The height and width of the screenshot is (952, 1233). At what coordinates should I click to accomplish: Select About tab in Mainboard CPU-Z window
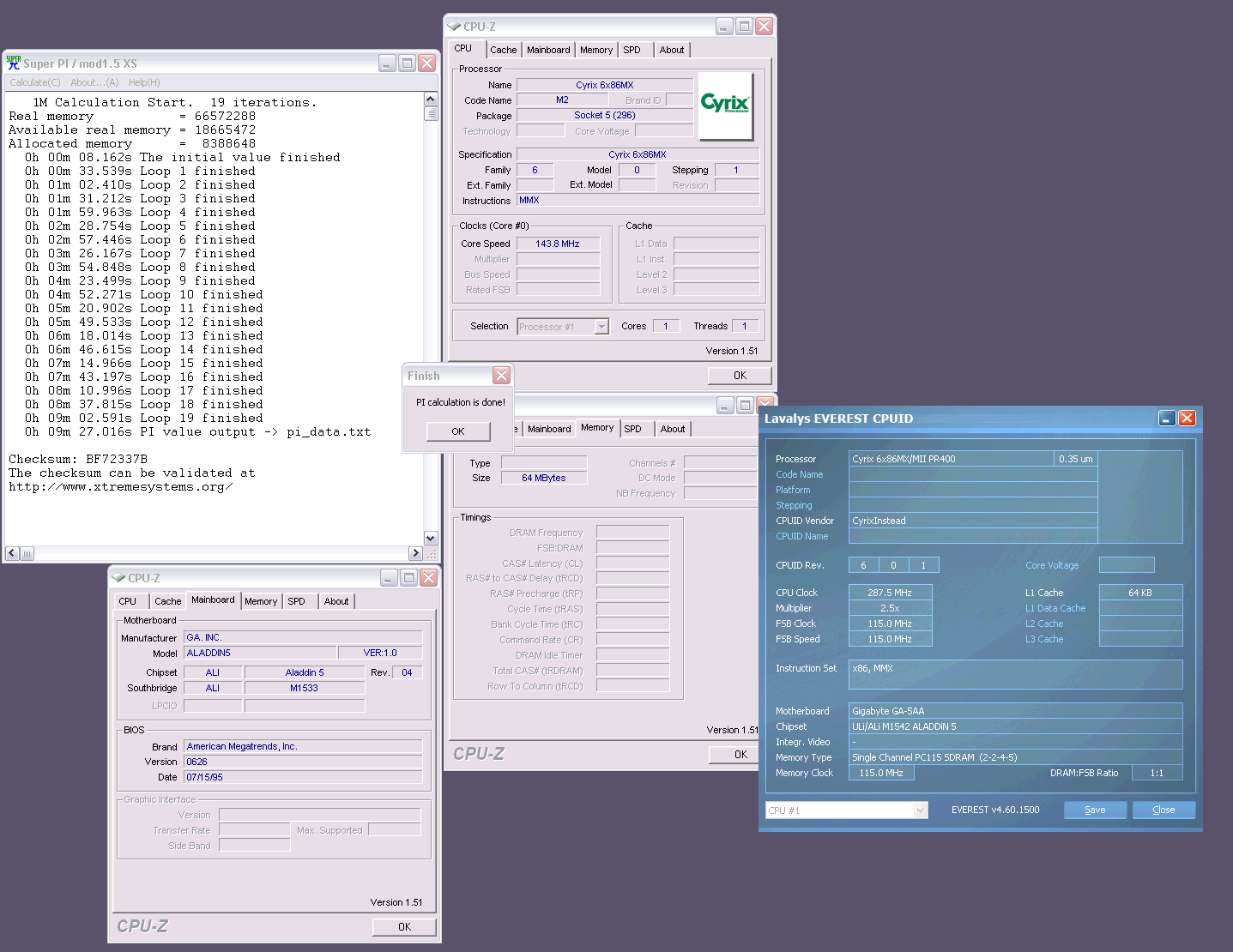pyautogui.click(x=336, y=601)
